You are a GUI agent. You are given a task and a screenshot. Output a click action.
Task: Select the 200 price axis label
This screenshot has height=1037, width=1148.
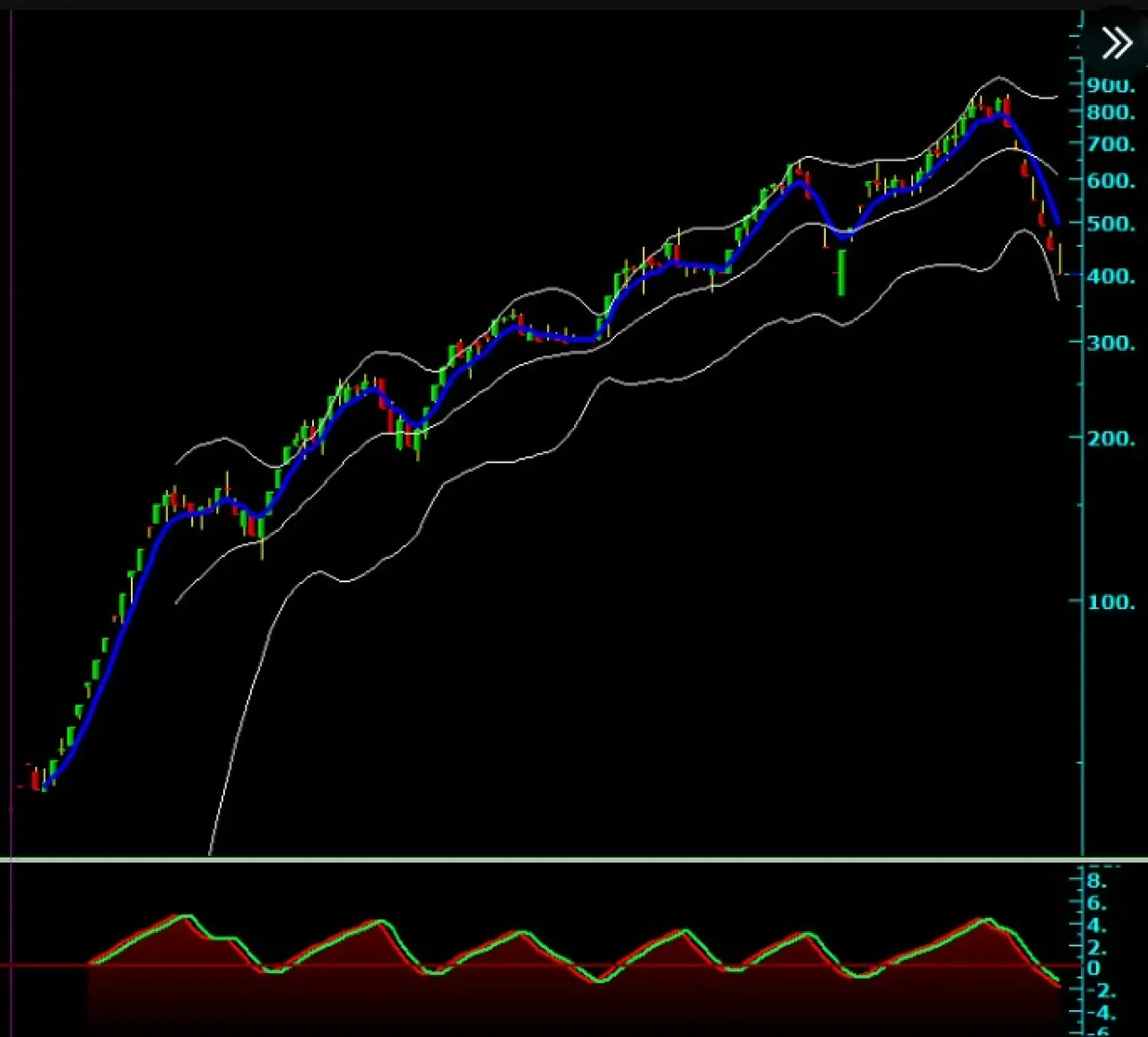(1110, 439)
